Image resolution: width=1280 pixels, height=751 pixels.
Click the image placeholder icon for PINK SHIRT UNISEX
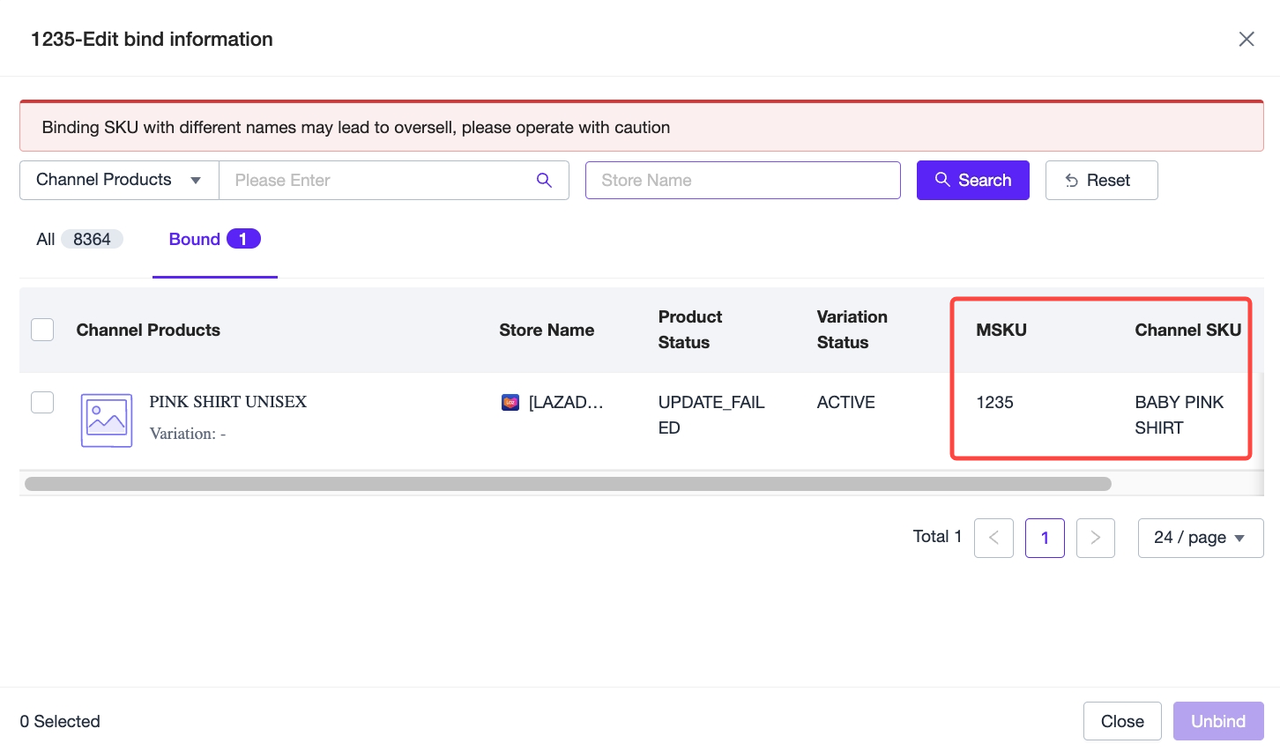[106, 419]
